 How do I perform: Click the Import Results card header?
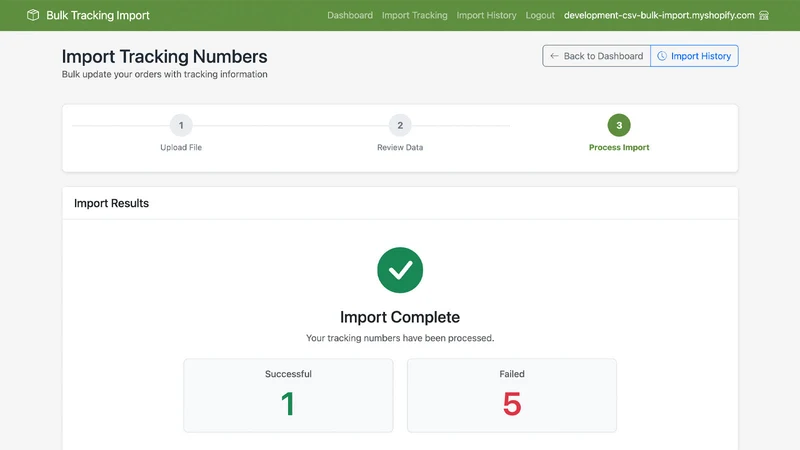point(400,203)
